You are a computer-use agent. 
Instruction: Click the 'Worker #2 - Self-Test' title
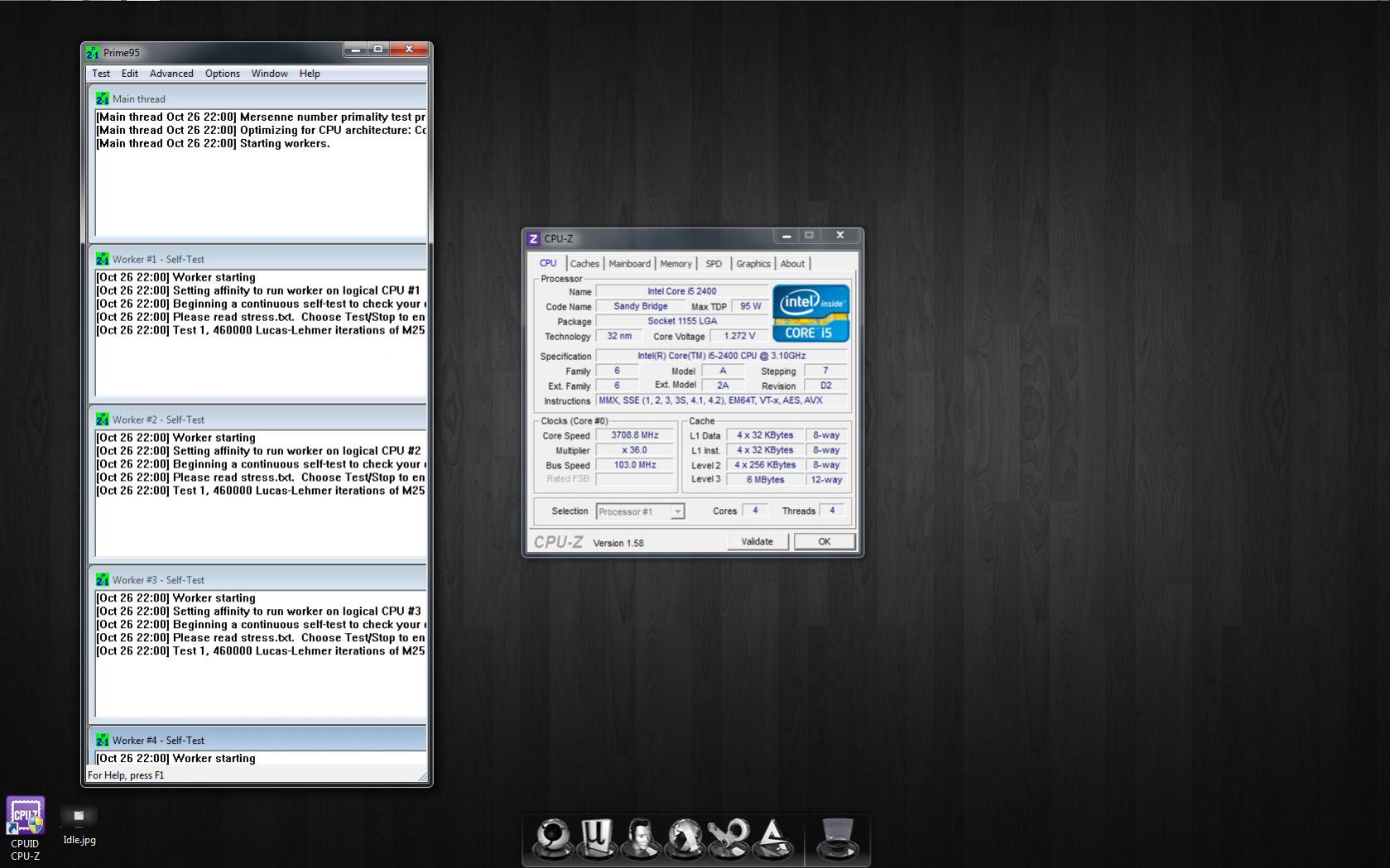tap(158, 420)
